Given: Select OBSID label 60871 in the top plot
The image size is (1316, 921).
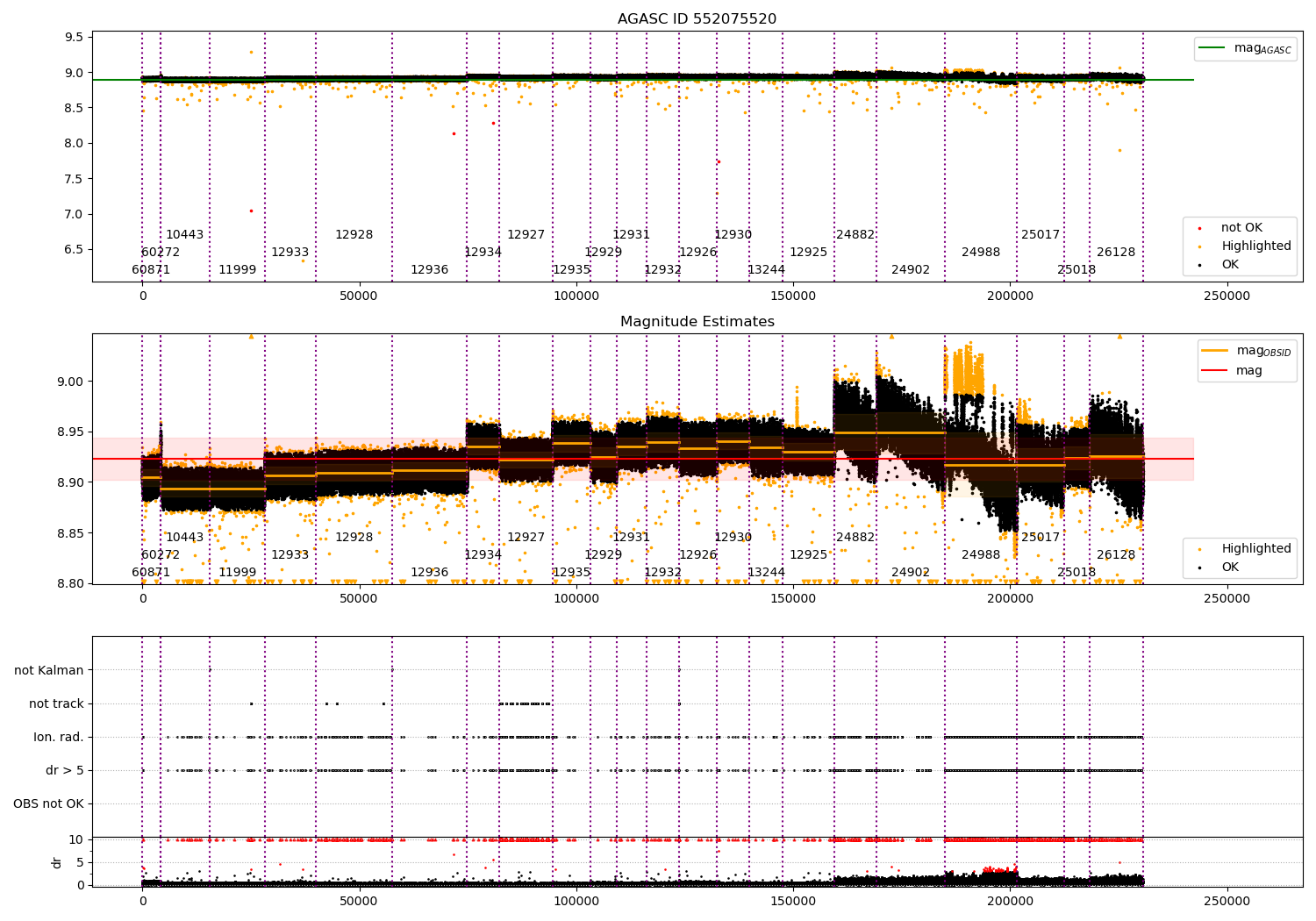Looking at the screenshot, I should pyautogui.click(x=151, y=270).
